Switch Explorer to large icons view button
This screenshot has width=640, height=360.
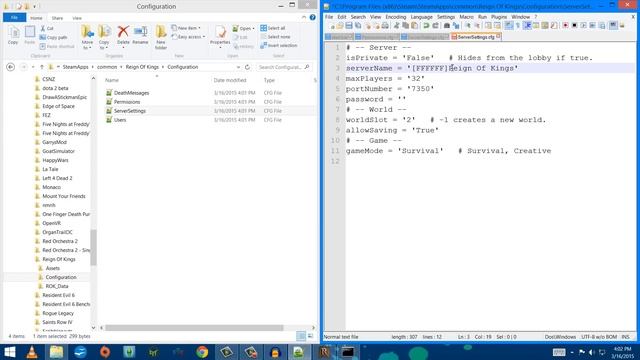[311, 336]
